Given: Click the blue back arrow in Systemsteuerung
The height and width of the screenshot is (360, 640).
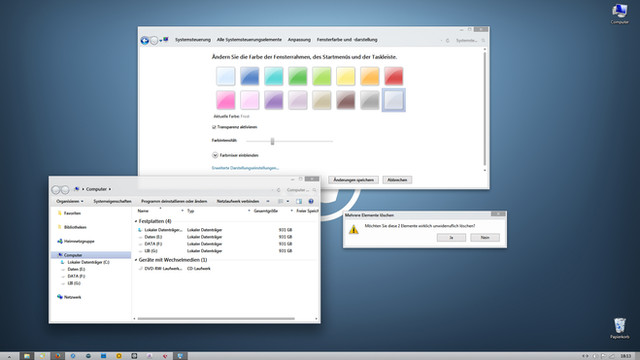Looking at the screenshot, I should (x=144, y=40).
